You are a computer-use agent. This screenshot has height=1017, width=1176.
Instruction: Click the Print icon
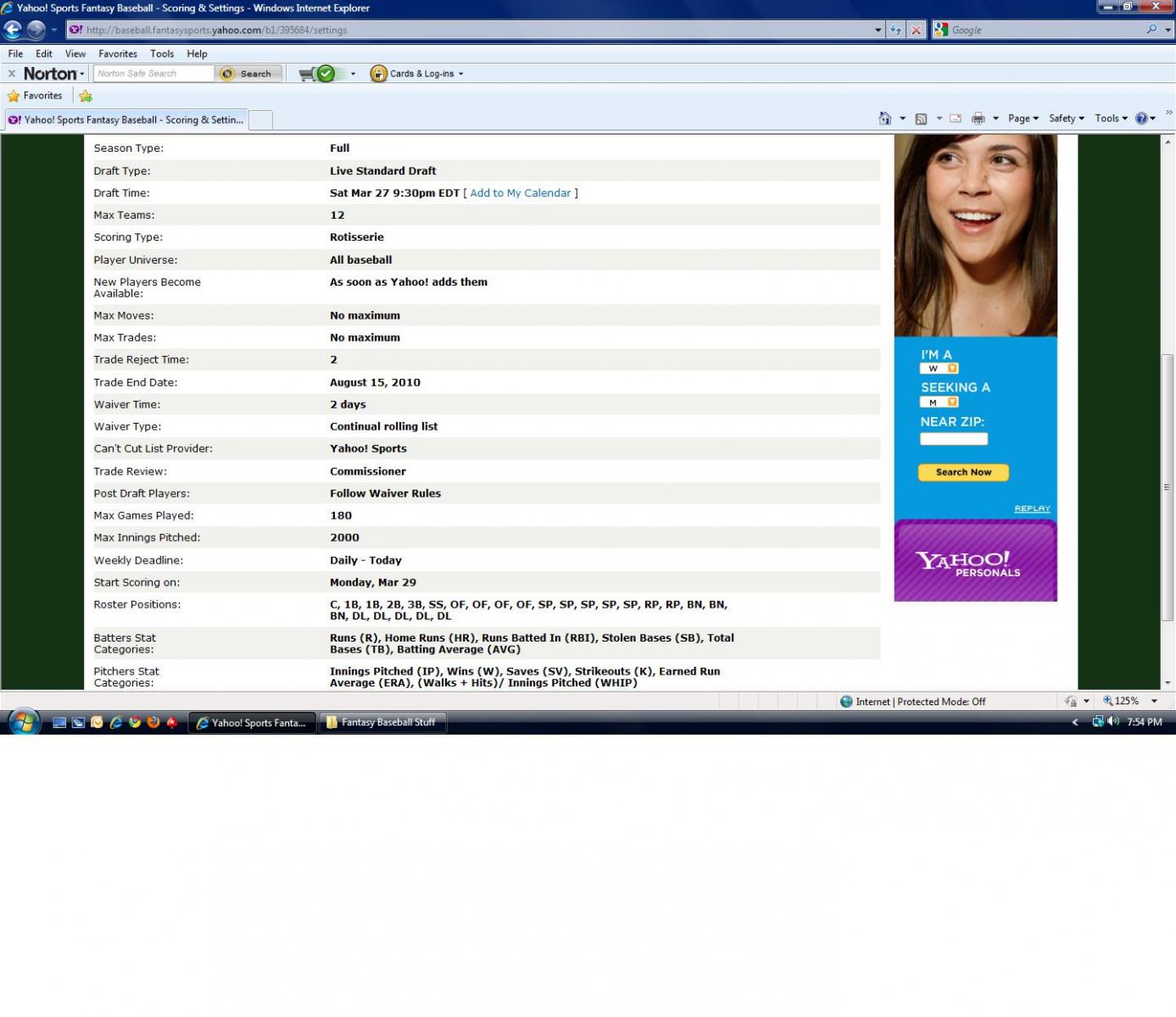pyautogui.click(x=978, y=119)
